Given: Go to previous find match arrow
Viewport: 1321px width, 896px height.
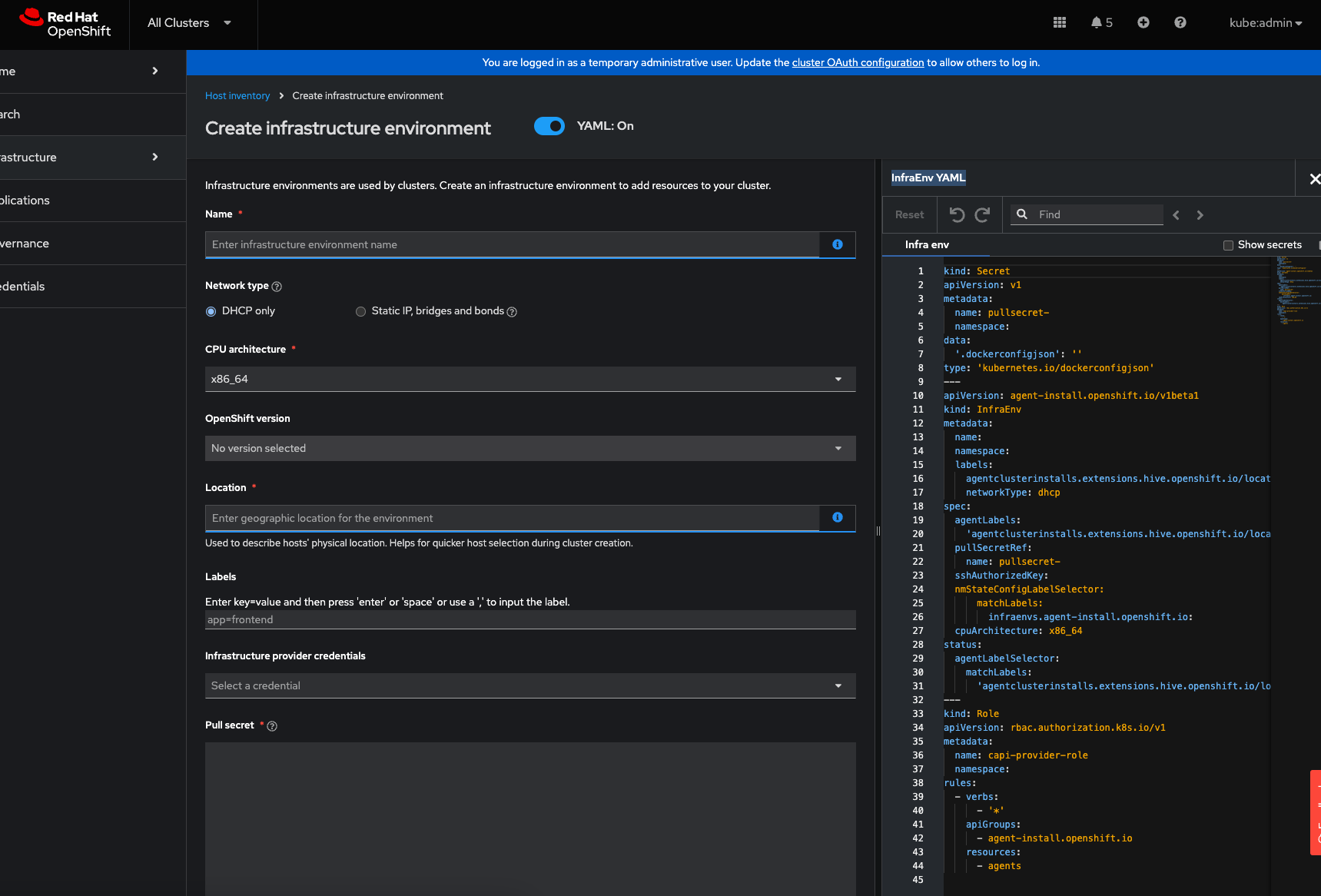Looking at the screenshot, I should (x=1176, y=215).
